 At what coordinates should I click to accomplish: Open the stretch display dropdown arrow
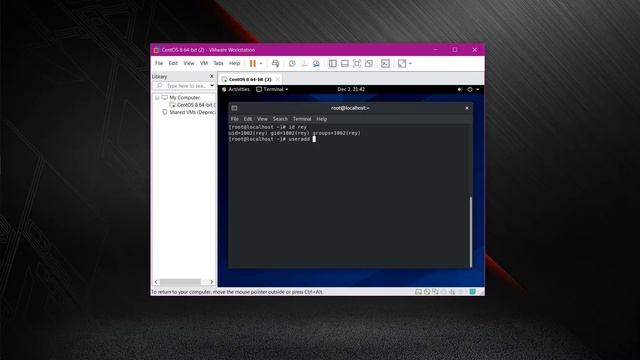(x=410, y=64)
